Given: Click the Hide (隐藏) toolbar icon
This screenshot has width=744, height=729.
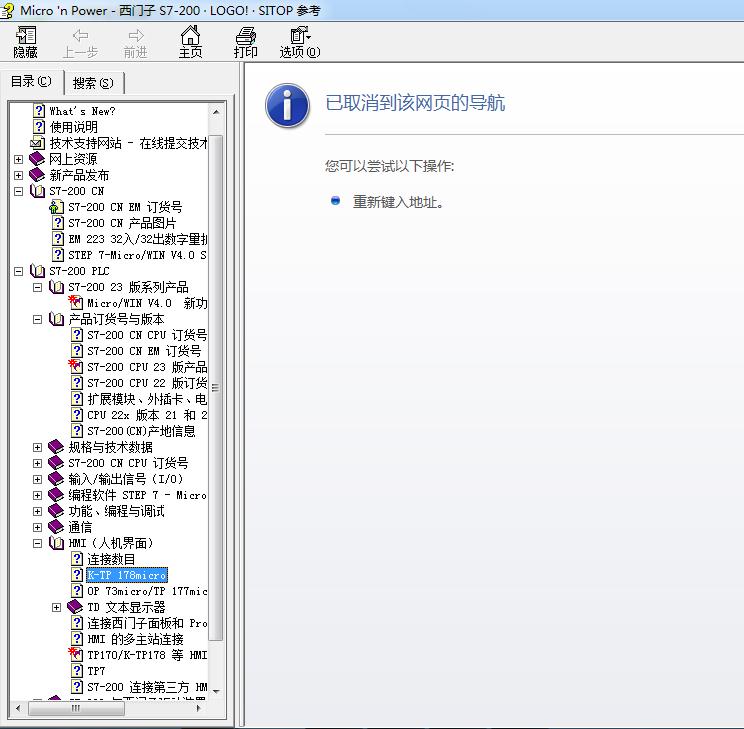Looking at the screenshot, I should [26, 36].
